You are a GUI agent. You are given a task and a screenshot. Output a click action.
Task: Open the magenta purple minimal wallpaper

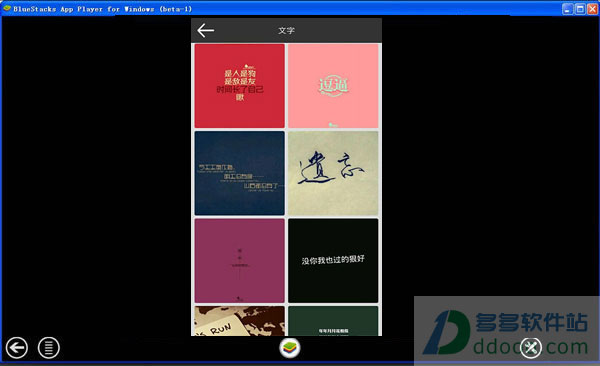coord(240,261)
